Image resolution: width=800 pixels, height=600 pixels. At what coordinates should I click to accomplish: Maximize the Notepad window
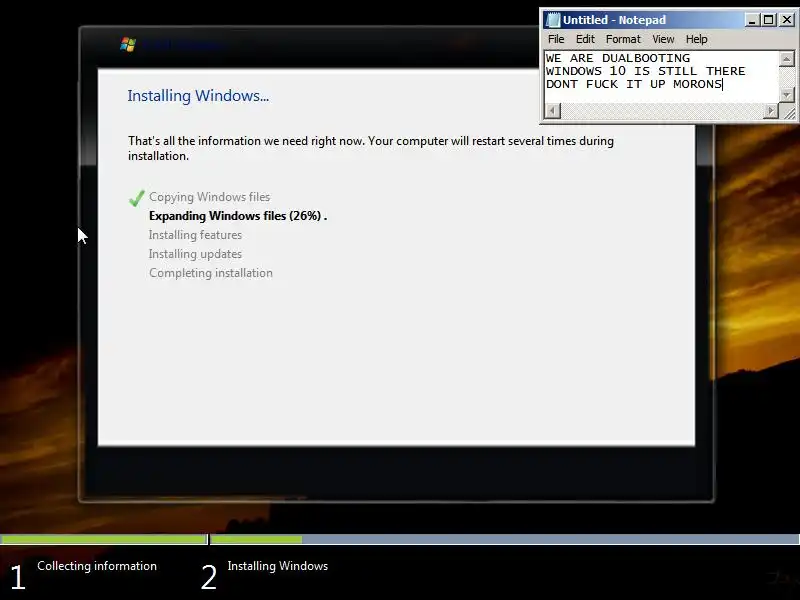(768, 20)
